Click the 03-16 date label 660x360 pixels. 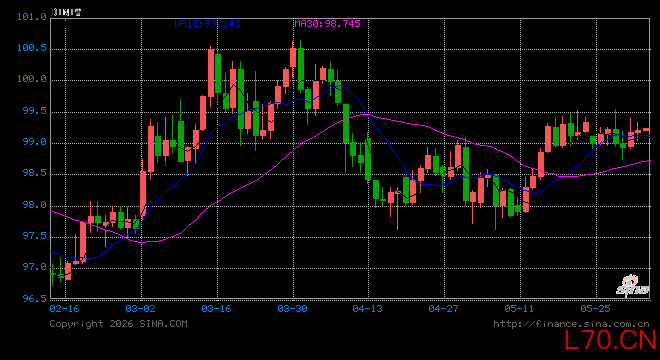pyautogui.click(x=216, y=309)
